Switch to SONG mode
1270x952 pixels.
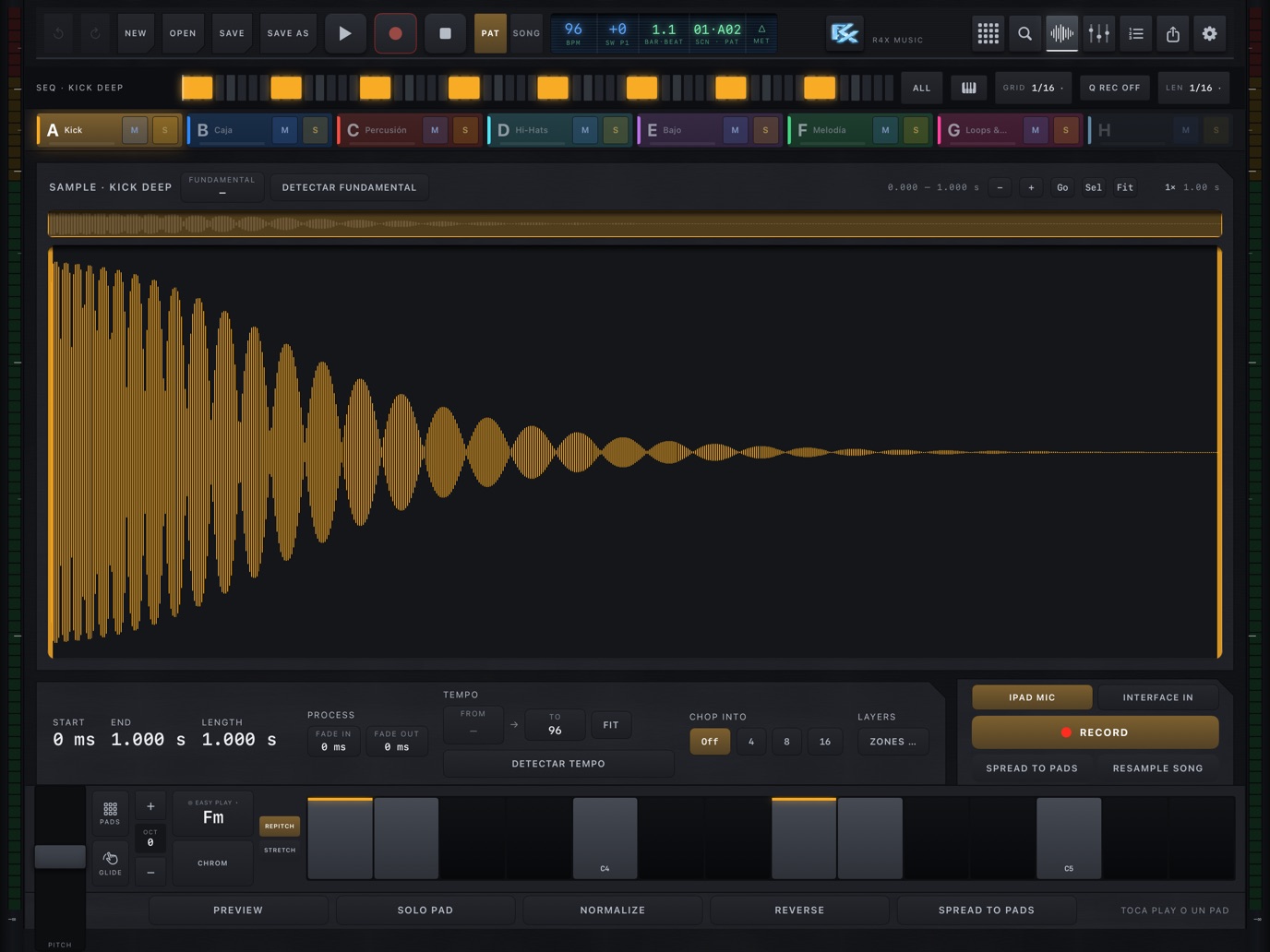pos(526,33)
